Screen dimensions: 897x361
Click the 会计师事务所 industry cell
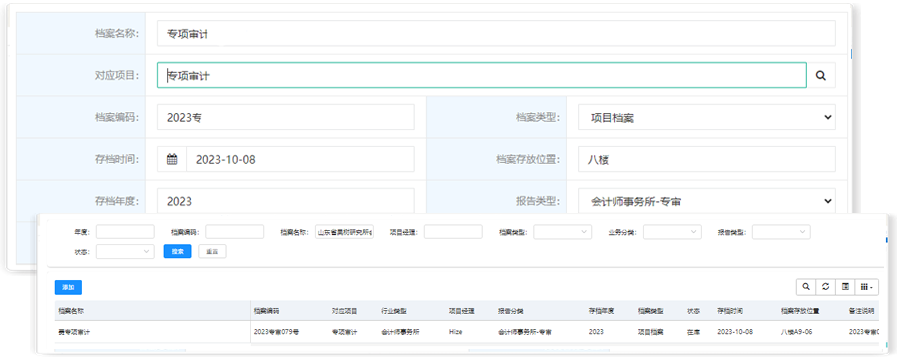click(400, 332)
